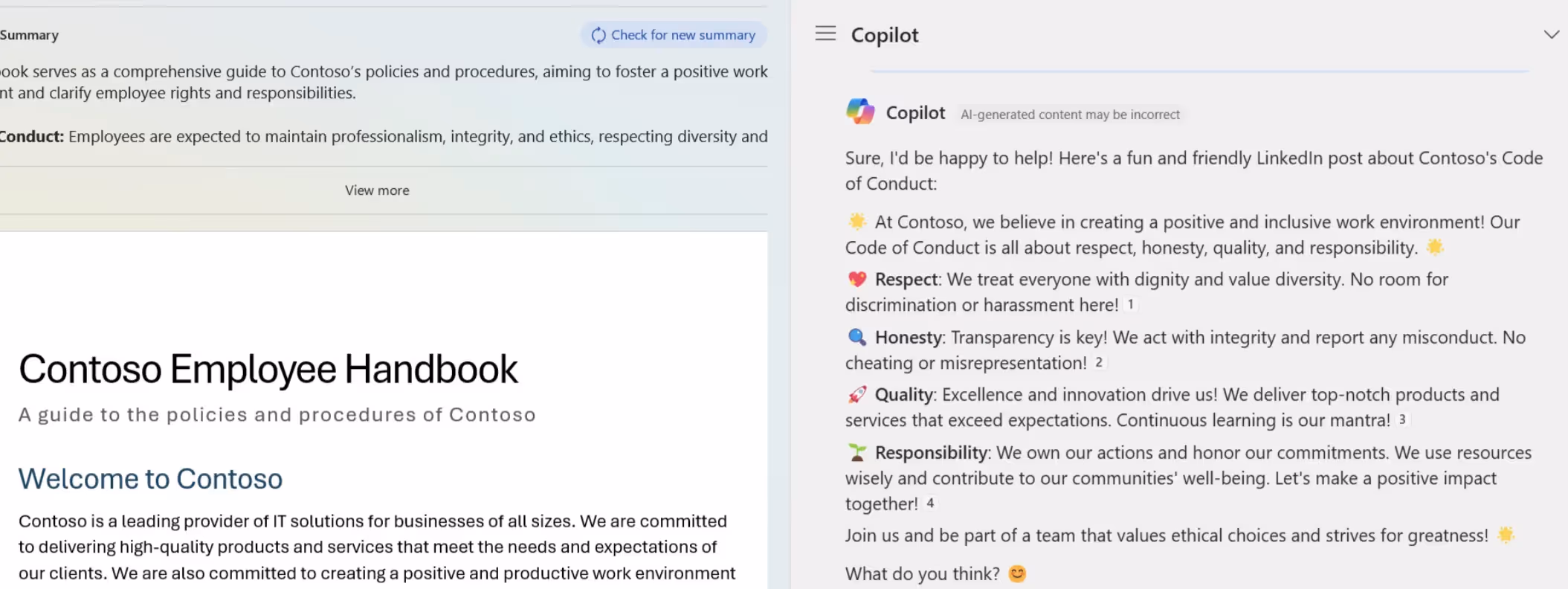Viewport: 1568px width, 589px height.
Task: Click the bold Quality label
Action: click(903, 394)
